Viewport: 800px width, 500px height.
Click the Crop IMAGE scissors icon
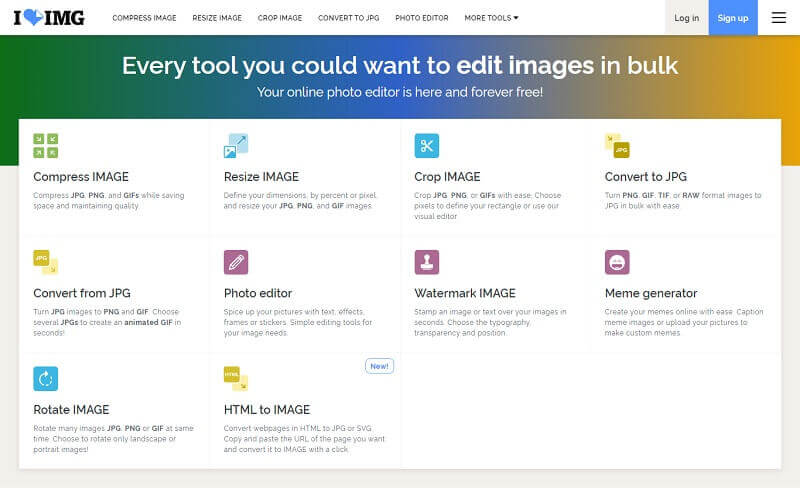coord(427,145)
